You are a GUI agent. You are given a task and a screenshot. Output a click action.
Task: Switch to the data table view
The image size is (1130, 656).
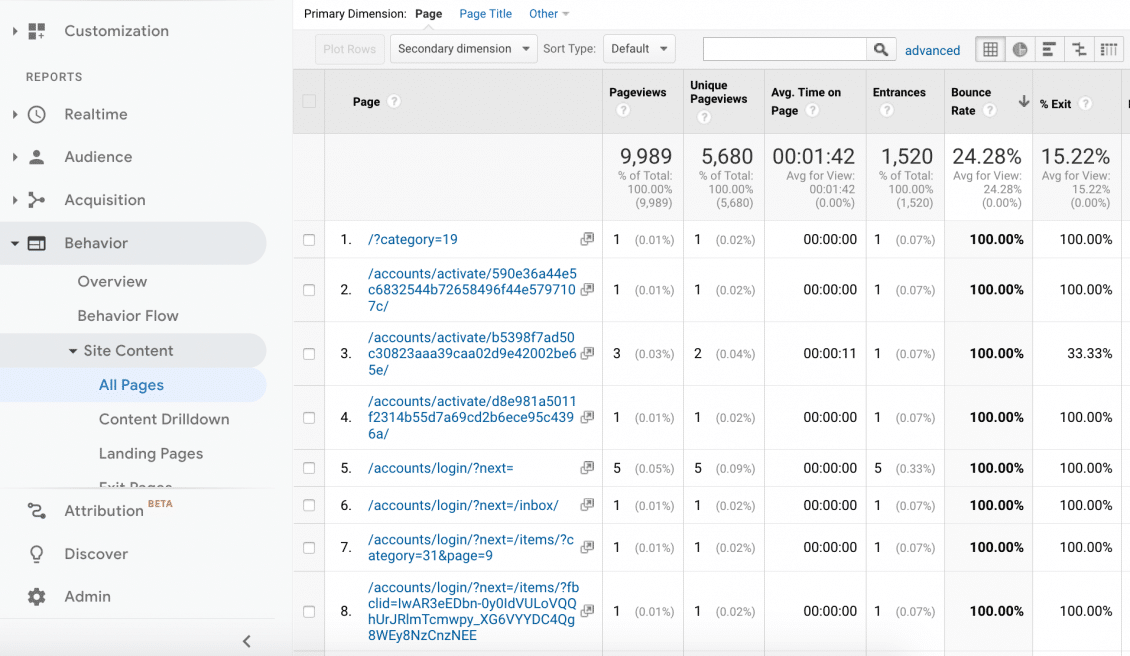tap(990, 49)
